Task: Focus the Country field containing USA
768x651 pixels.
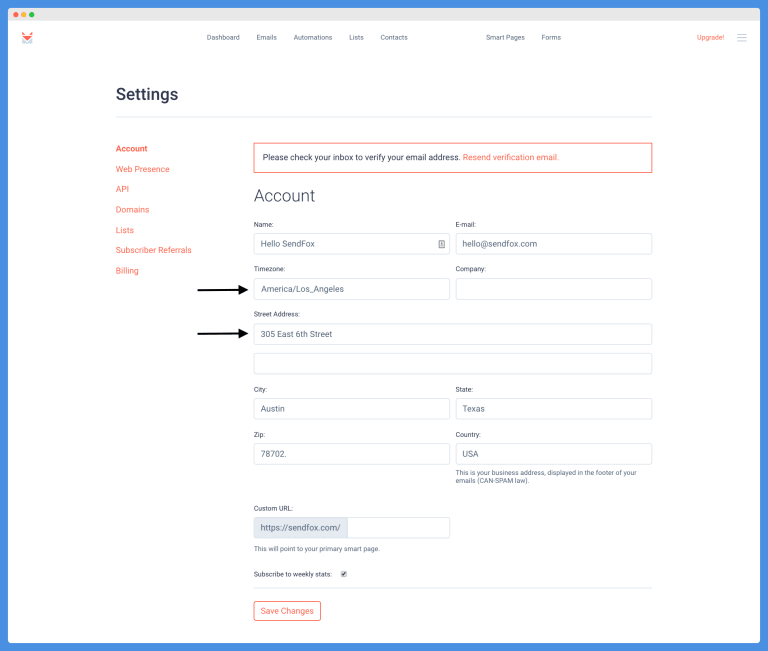Action: point(553,454)
